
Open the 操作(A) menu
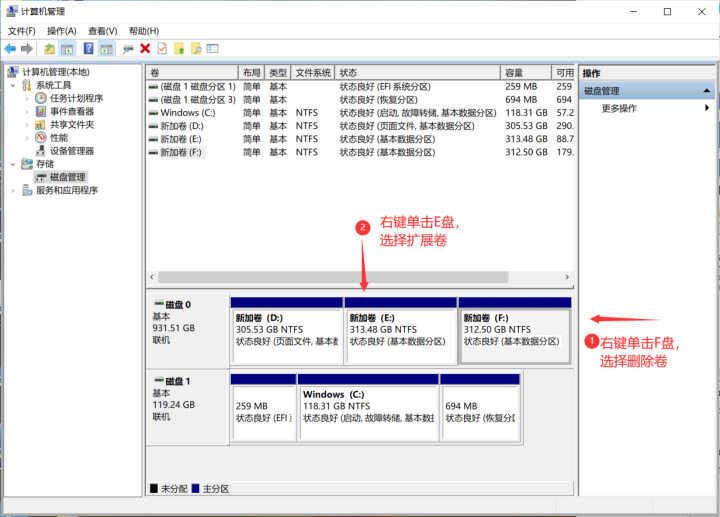pyautogui.click(x=62, y=31)
